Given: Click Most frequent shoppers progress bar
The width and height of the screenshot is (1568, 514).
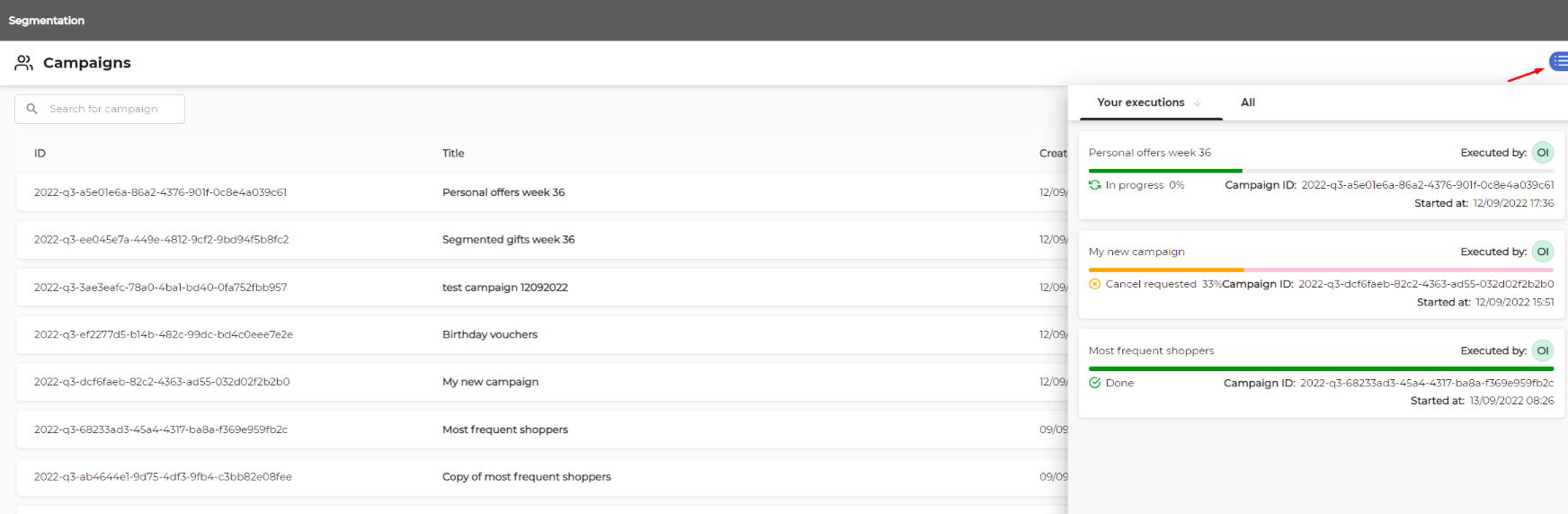Looking at the screenshot, I should [x=1321, y=368].
